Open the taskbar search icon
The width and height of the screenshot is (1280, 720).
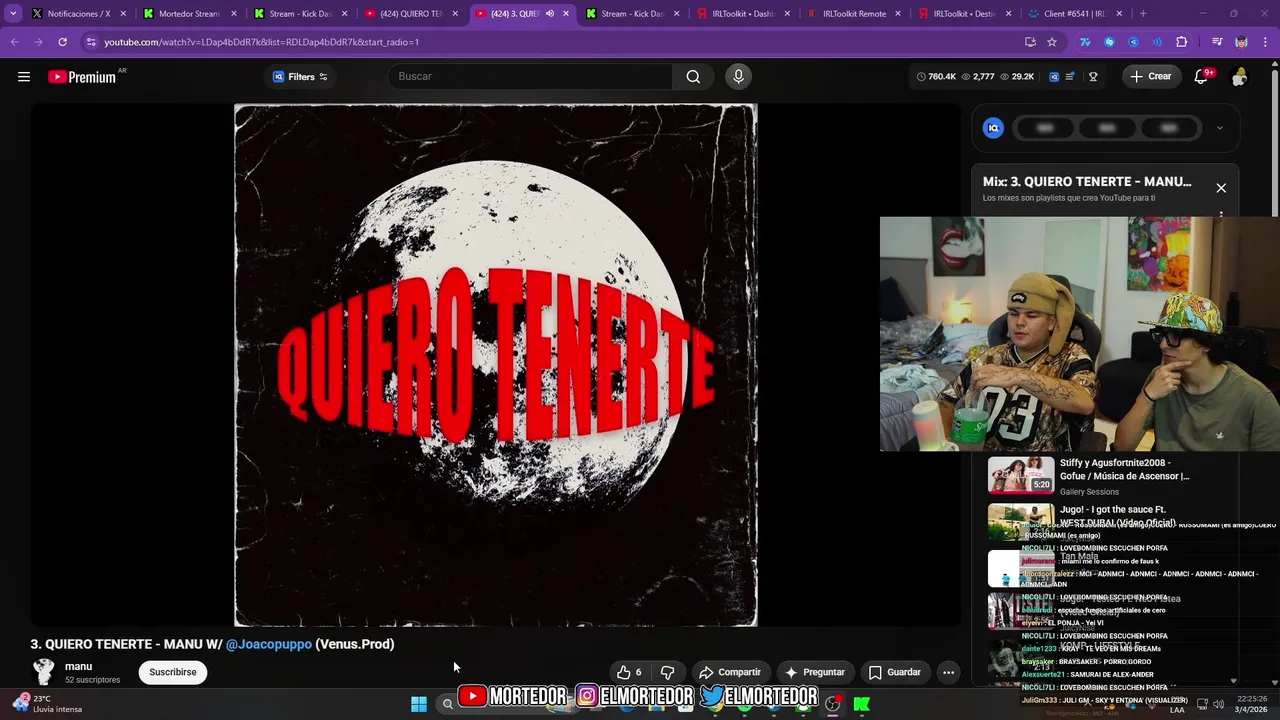(x=447, y=704)
